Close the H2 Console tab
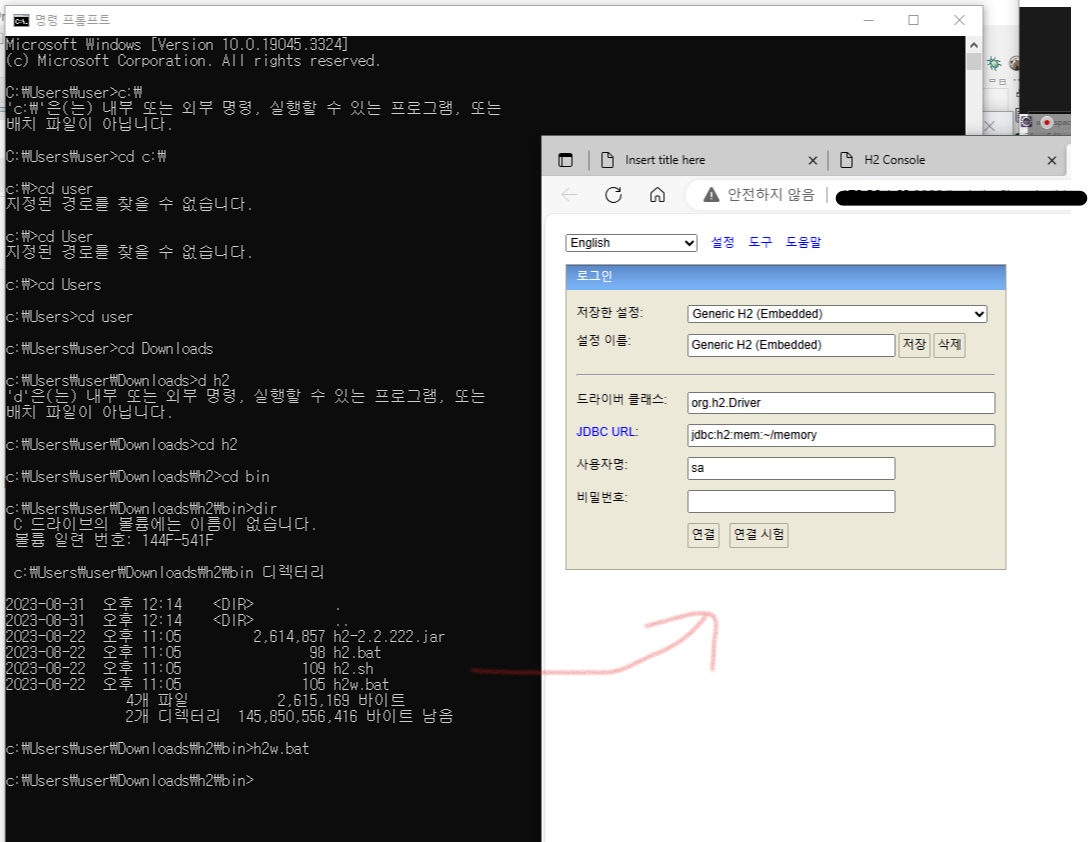This screenshot has width=1088, height=842. pos(1052,160)
